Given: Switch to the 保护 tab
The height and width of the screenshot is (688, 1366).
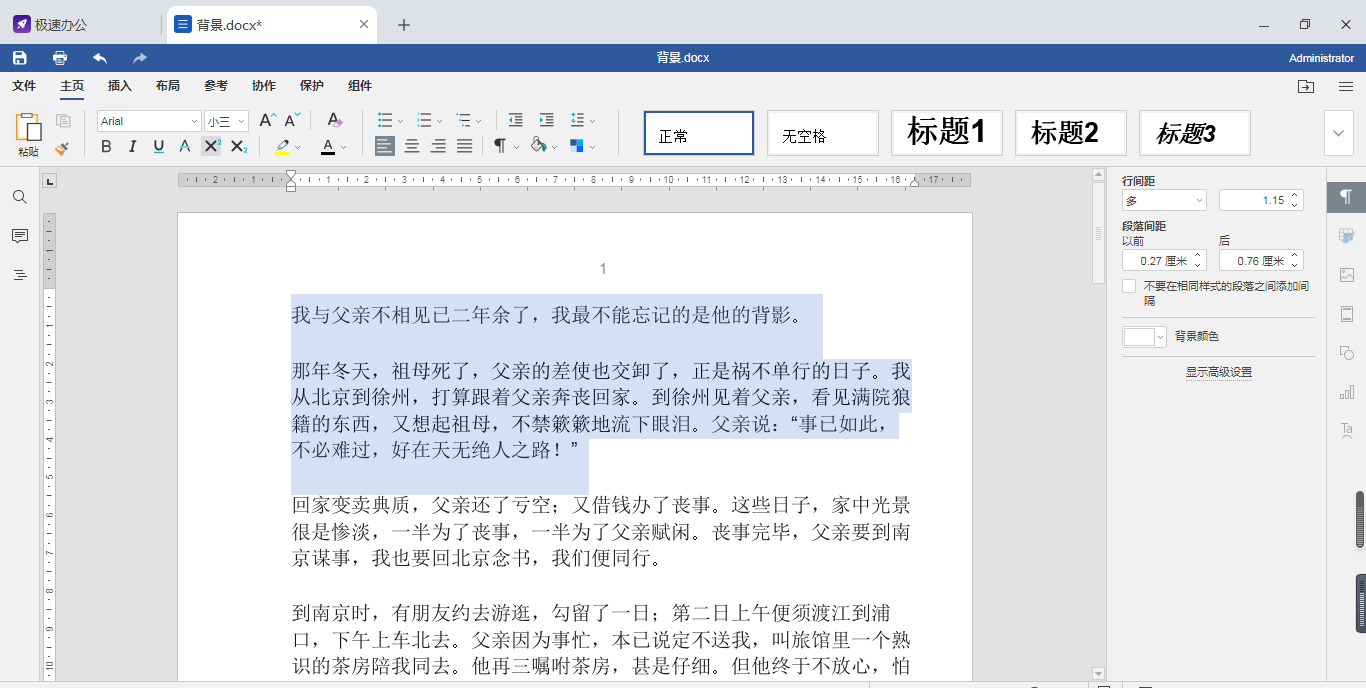Looking at the screenshot, I should coord(312,86).
